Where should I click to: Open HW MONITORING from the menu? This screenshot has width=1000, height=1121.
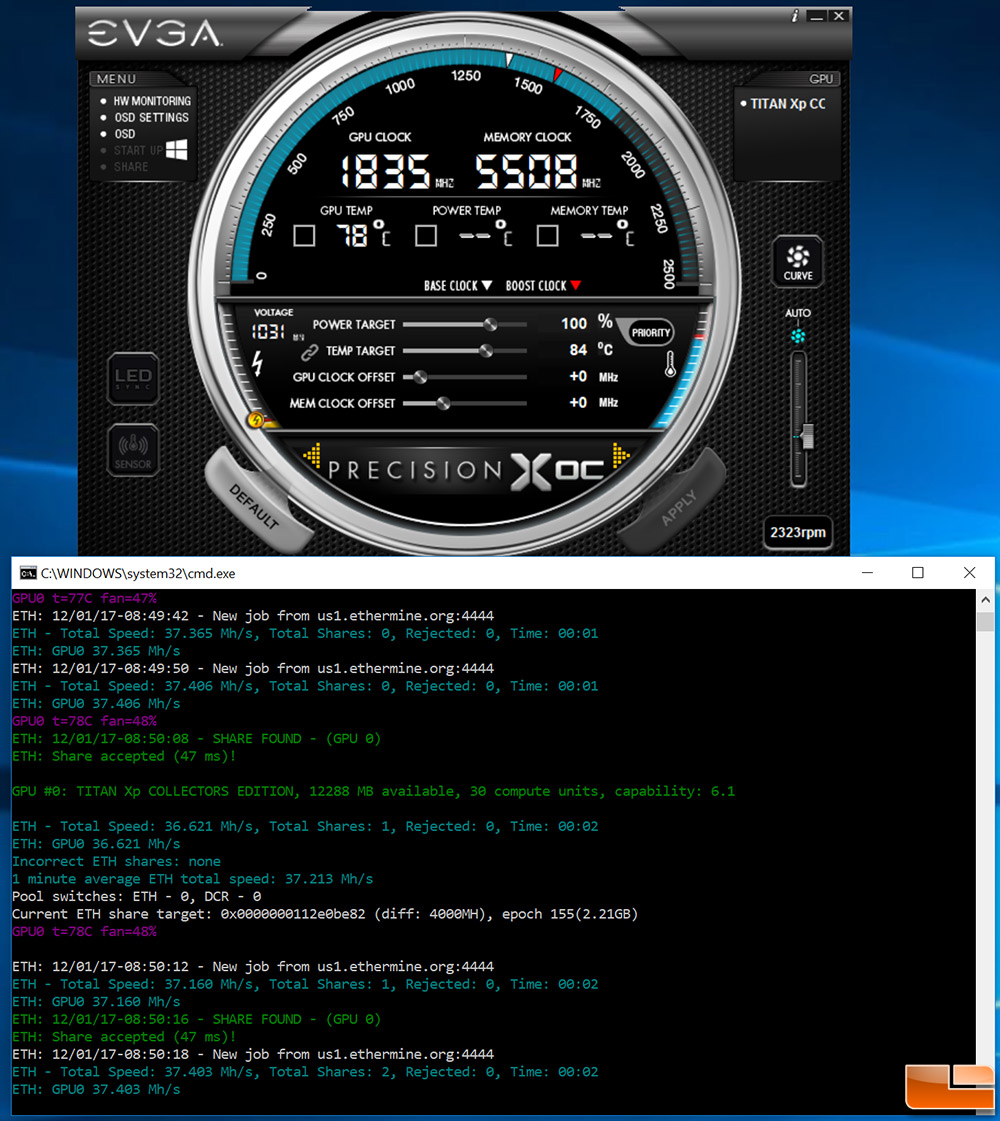click(x=152, y=101)
